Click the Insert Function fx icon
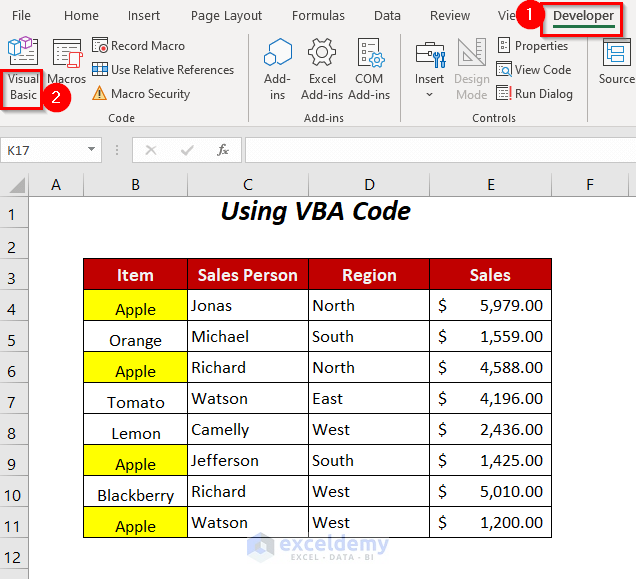The height and width of the screenshot is (579, 636). 223,150
